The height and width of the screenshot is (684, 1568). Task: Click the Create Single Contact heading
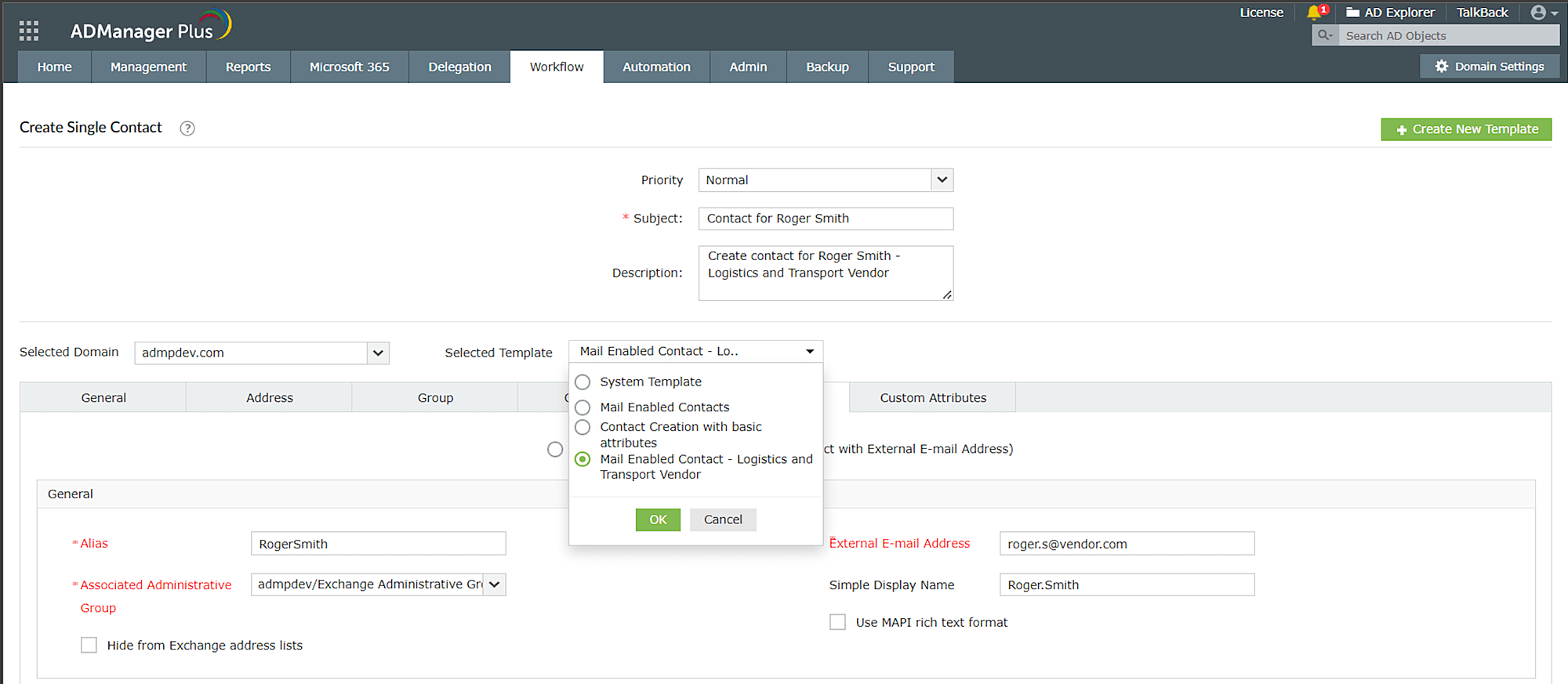91,128
